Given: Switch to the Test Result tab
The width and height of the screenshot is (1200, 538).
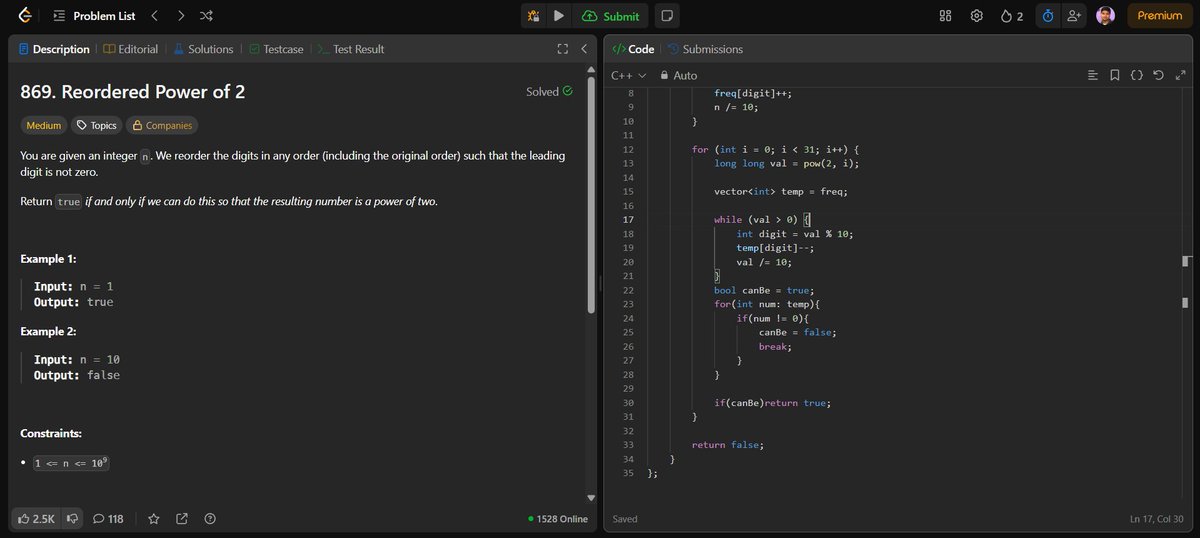Looking at the screenshot, I should 351,49.
